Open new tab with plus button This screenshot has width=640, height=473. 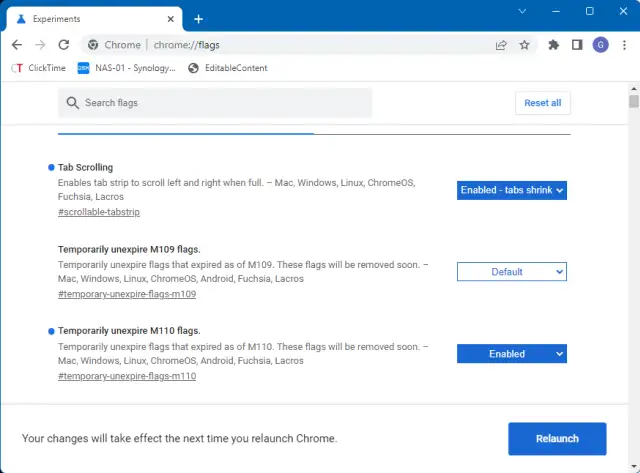point(198,19)
